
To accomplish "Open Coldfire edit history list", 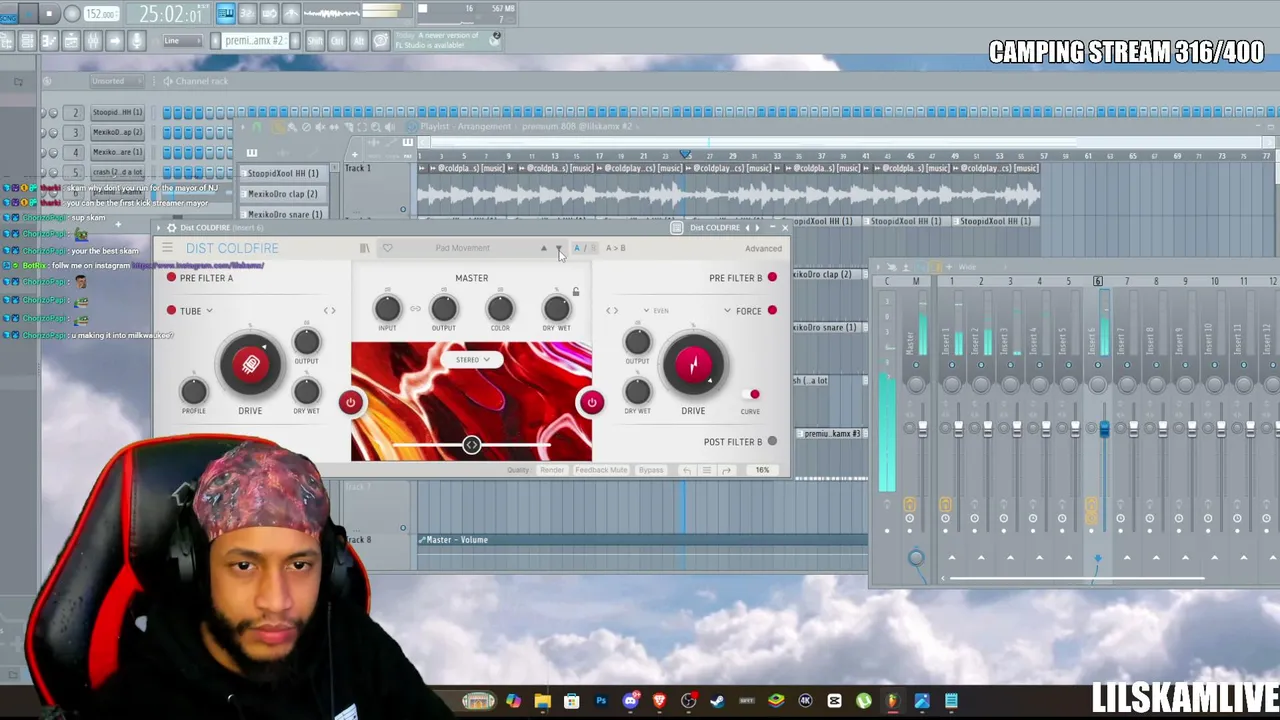I will coord(706,470).
